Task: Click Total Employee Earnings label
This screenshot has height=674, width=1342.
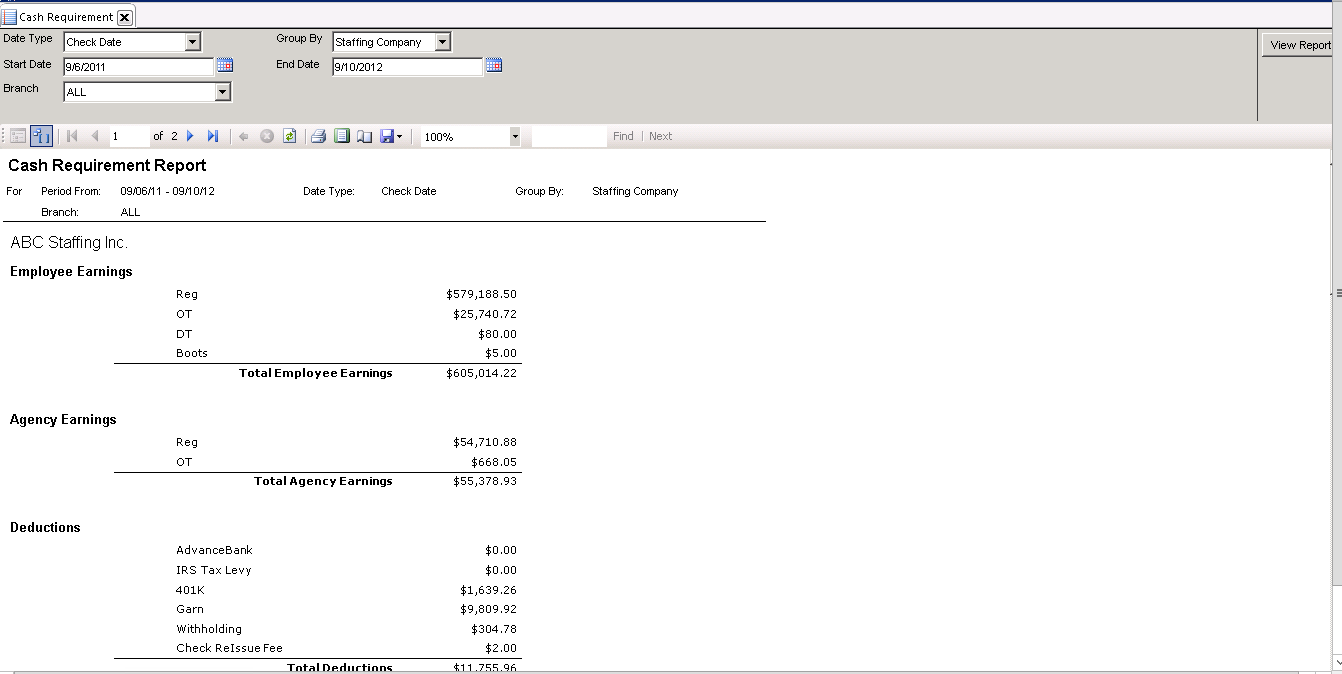Action: pyautogui.click(x=316, y=373)
